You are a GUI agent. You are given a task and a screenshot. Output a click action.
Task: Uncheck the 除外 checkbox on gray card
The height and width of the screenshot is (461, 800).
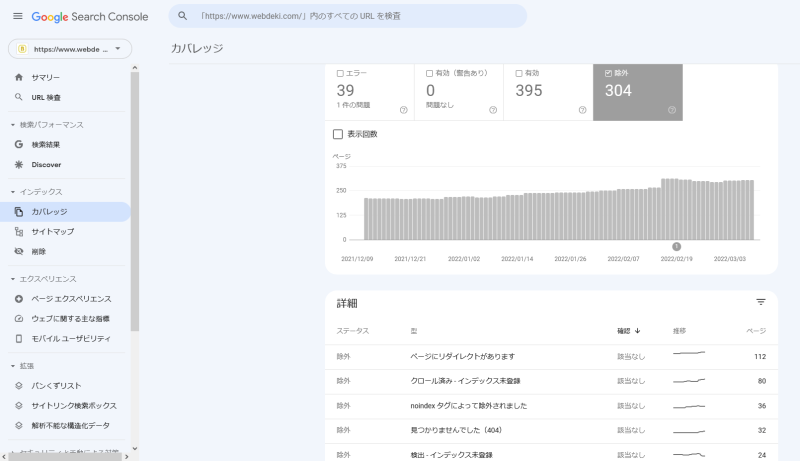609,73
